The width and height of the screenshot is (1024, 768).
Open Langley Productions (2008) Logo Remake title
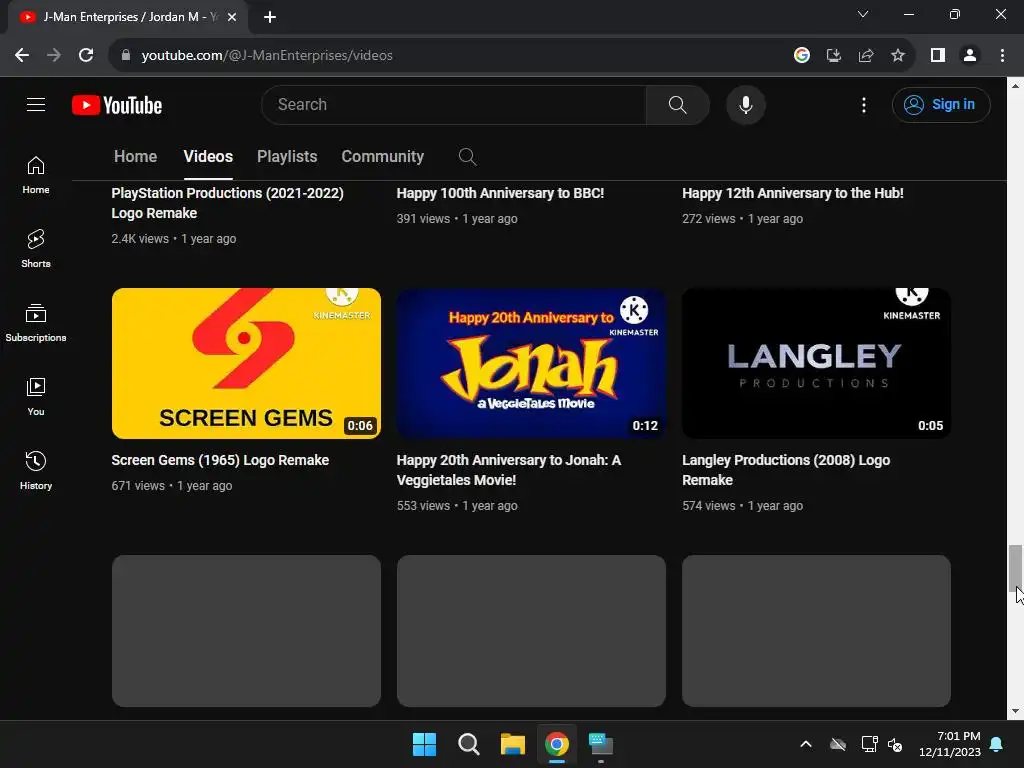786,470
